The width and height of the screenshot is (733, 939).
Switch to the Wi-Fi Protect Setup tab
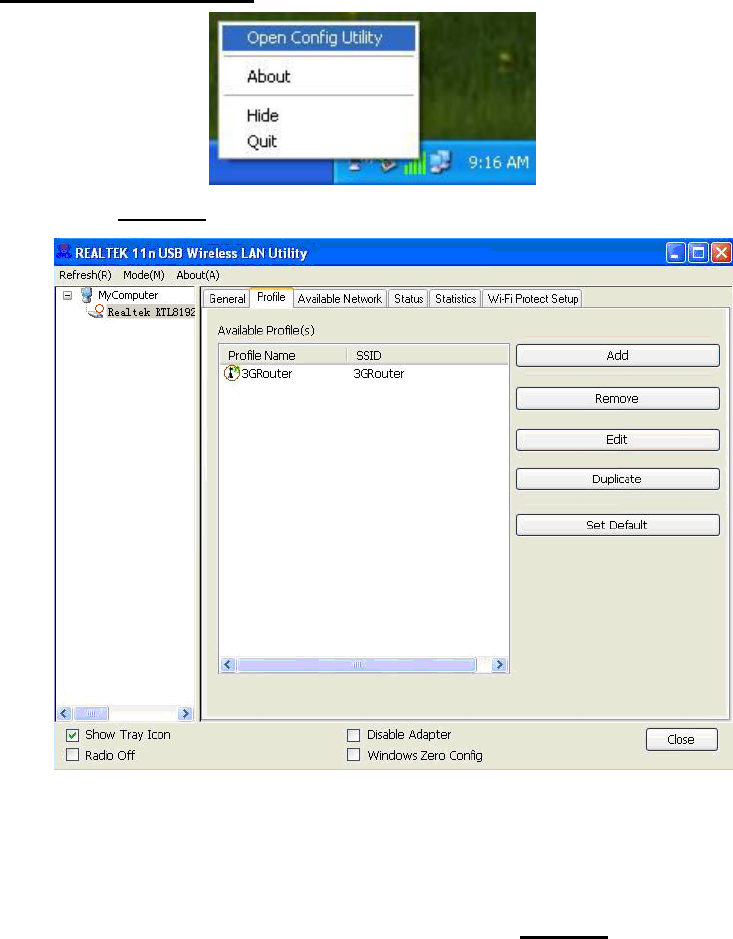pyautogui.click(x=532, y=299)
